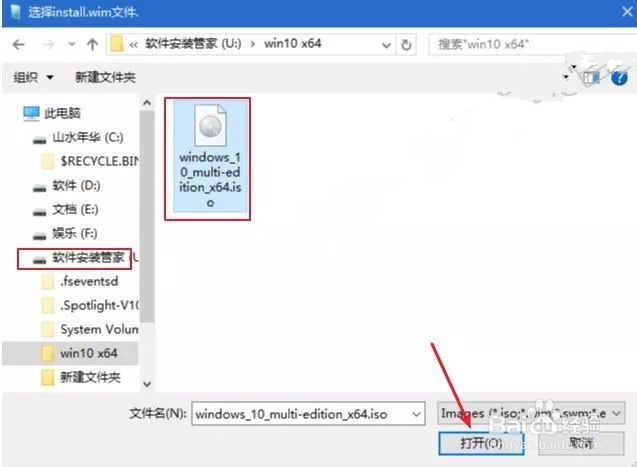Open view options dropdown arrow
This screenshot has height=467, width=637.
click(566, 77)
